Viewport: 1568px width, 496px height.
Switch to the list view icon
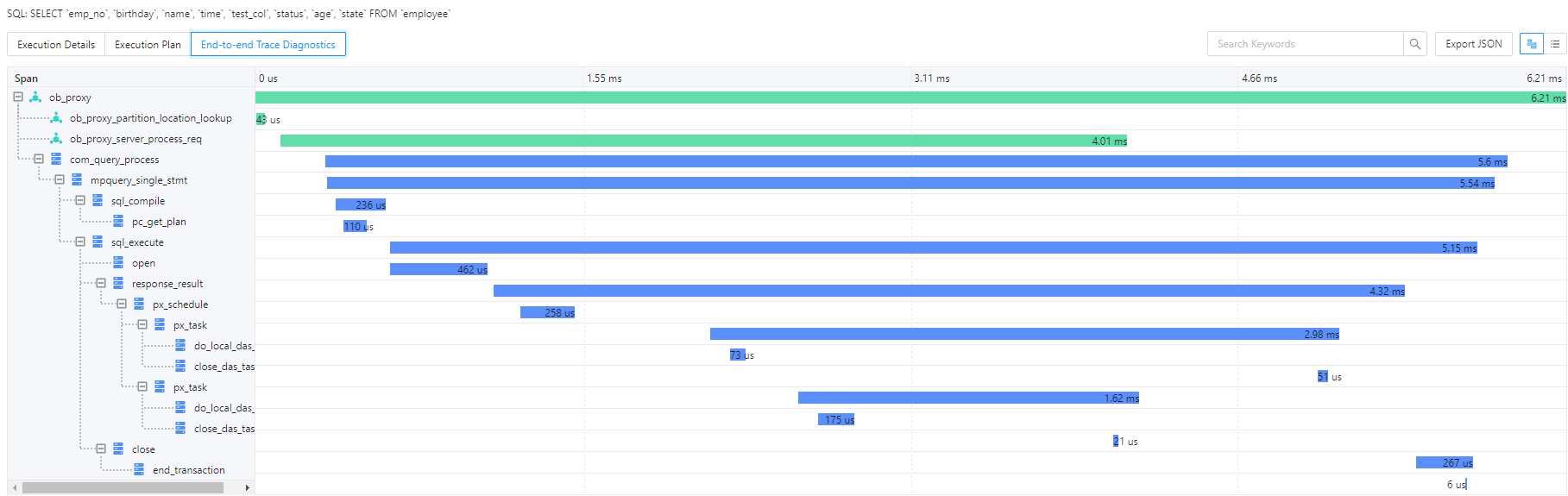tap(1555, 44)
